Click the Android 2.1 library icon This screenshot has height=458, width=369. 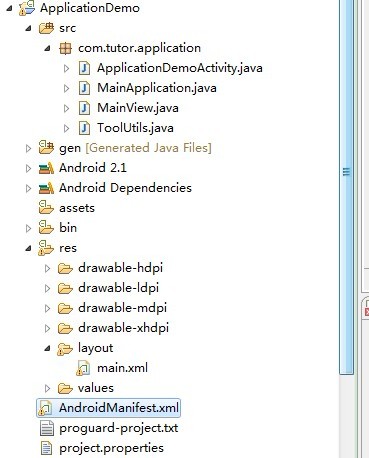click(x=46, y=168)
